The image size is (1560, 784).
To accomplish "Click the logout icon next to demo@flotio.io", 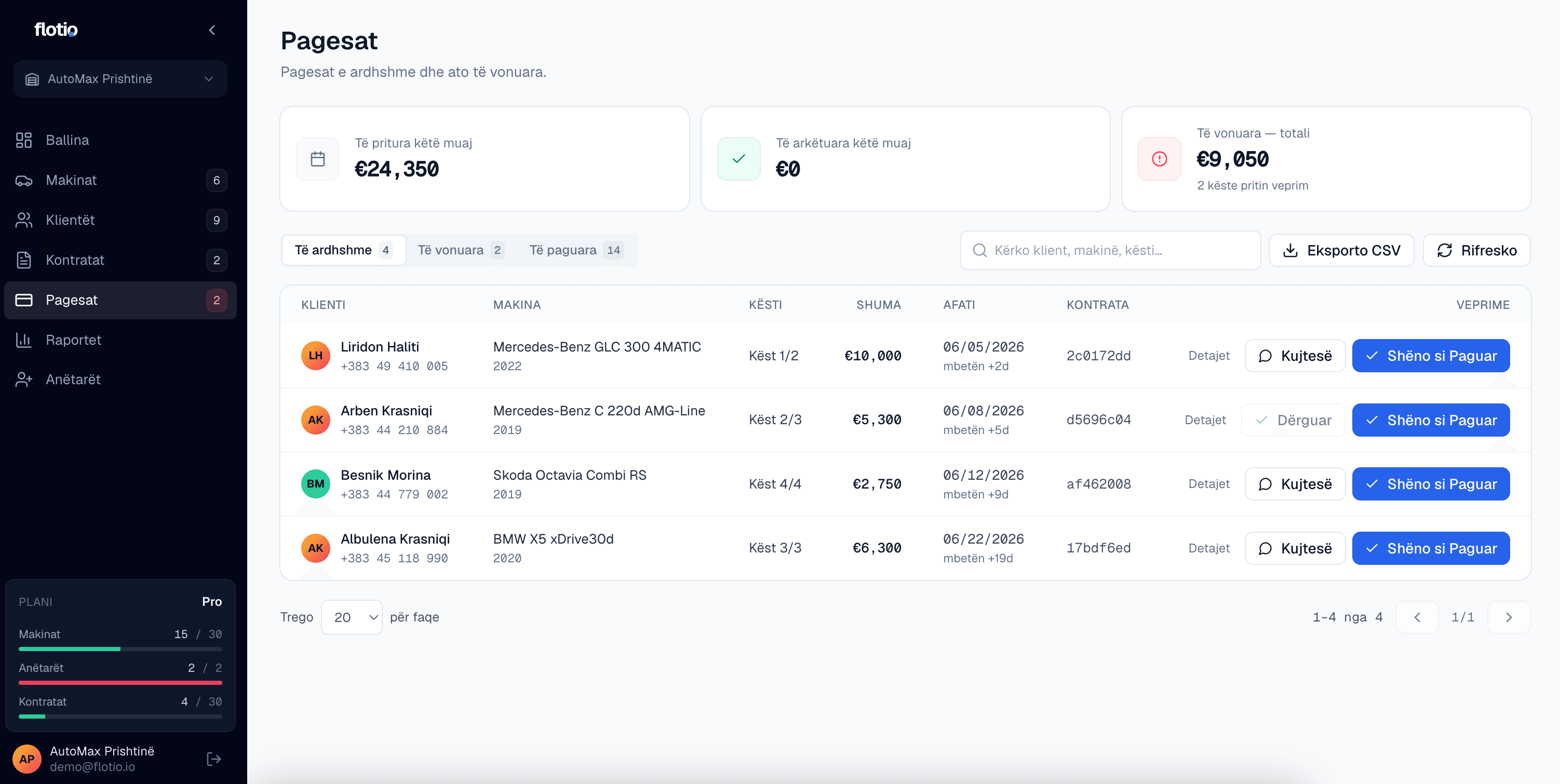I will (x=214, y=759).
